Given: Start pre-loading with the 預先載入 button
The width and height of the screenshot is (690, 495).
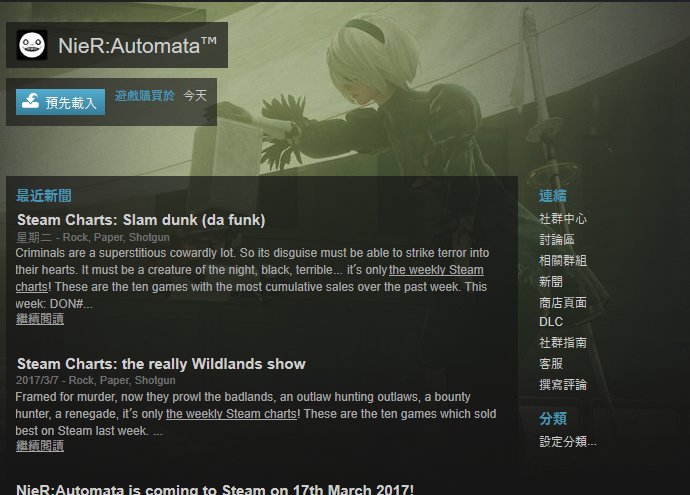Looking at the screenshot, I should [x=60, y=102].
